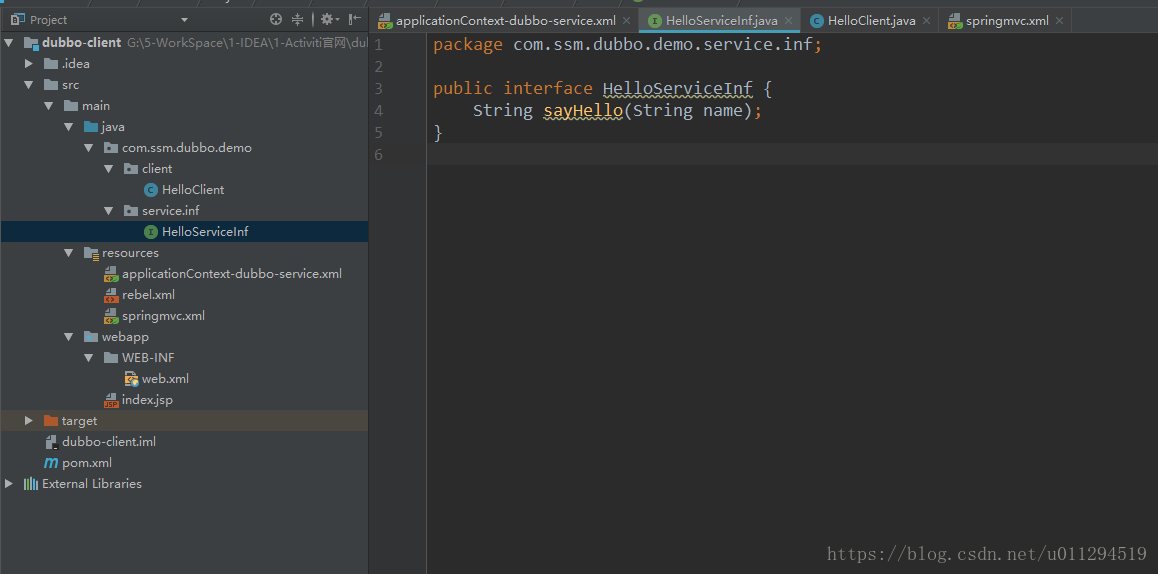Click the interface icon on HelloServiceInf.java tab
Viewport: 1158px width, 574px height.
pyautogui.click(x=654, y=21)
